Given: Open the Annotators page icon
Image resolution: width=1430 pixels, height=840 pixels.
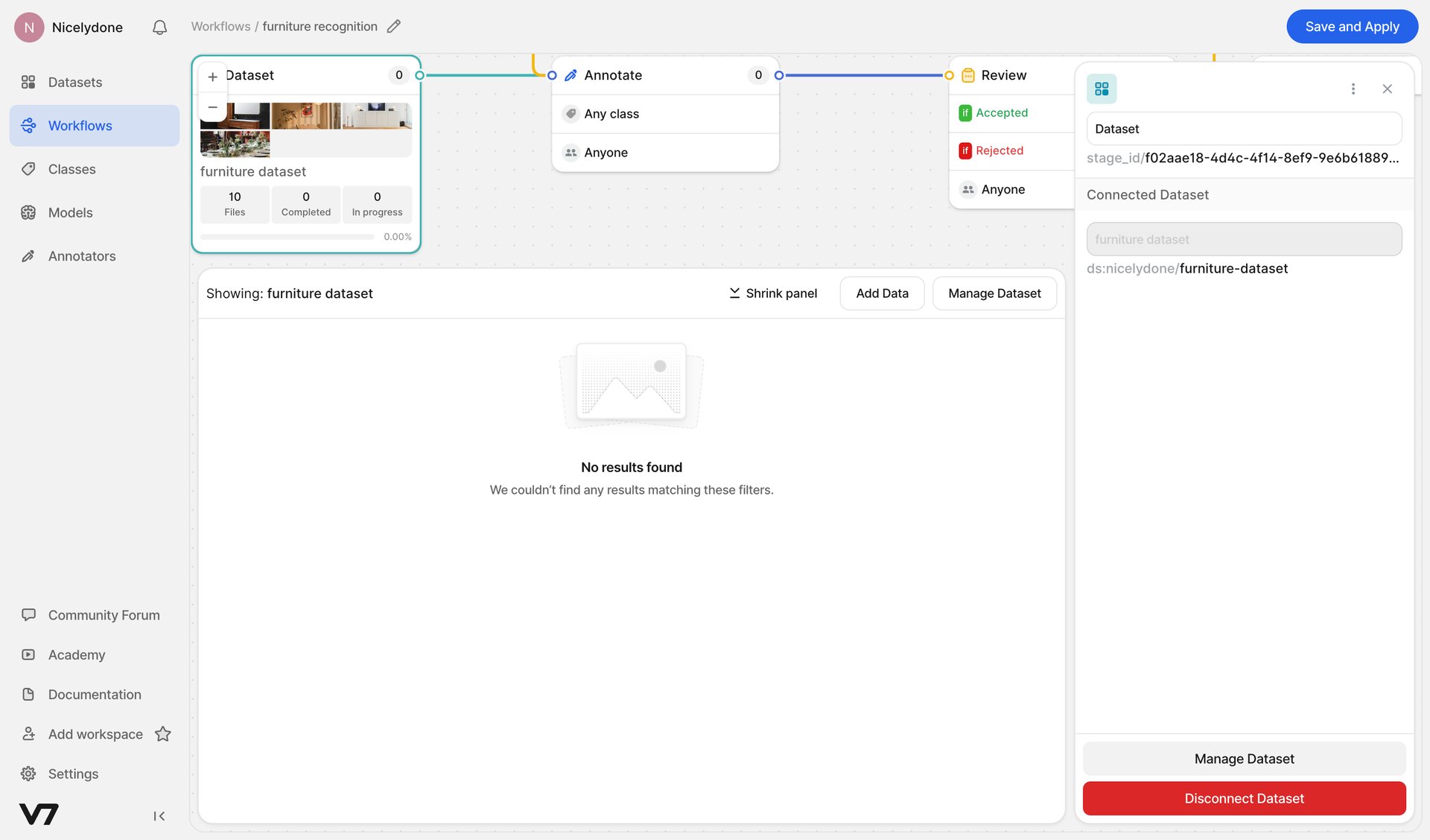Looking at the screenshot, I should (28, 255).
